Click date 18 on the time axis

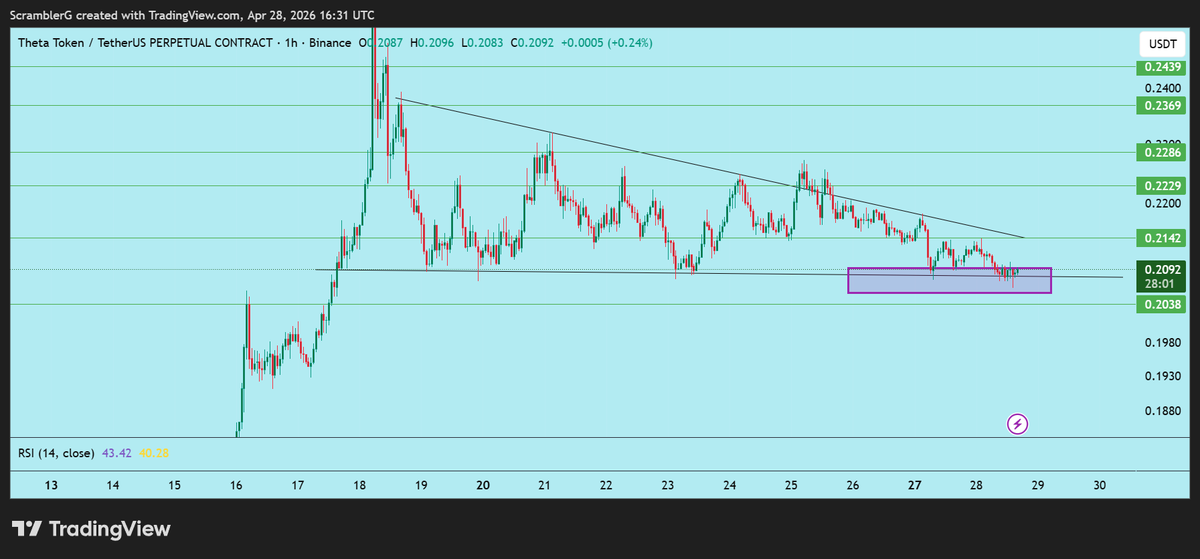[359, 485]
